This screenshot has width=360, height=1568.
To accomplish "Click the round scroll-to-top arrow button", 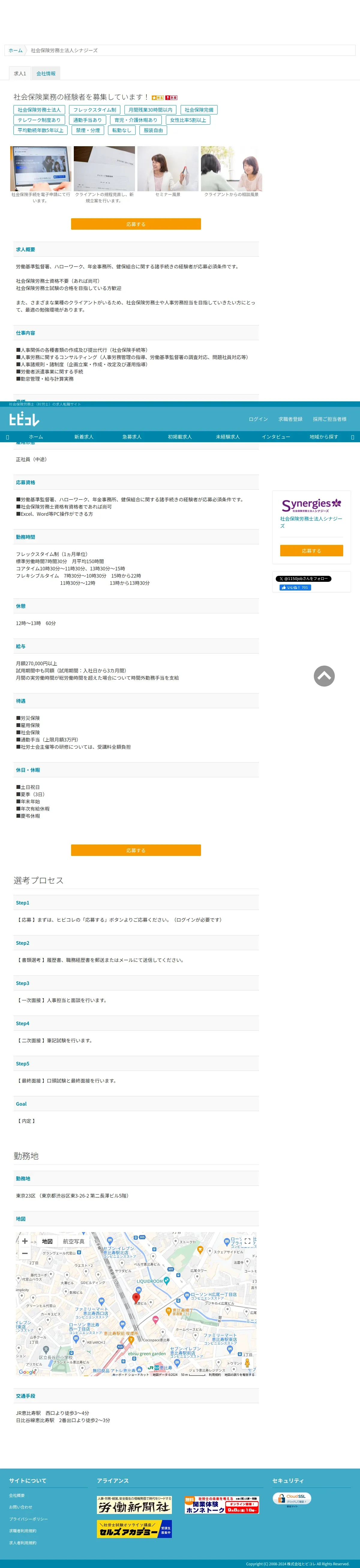I will coord(324,676).
